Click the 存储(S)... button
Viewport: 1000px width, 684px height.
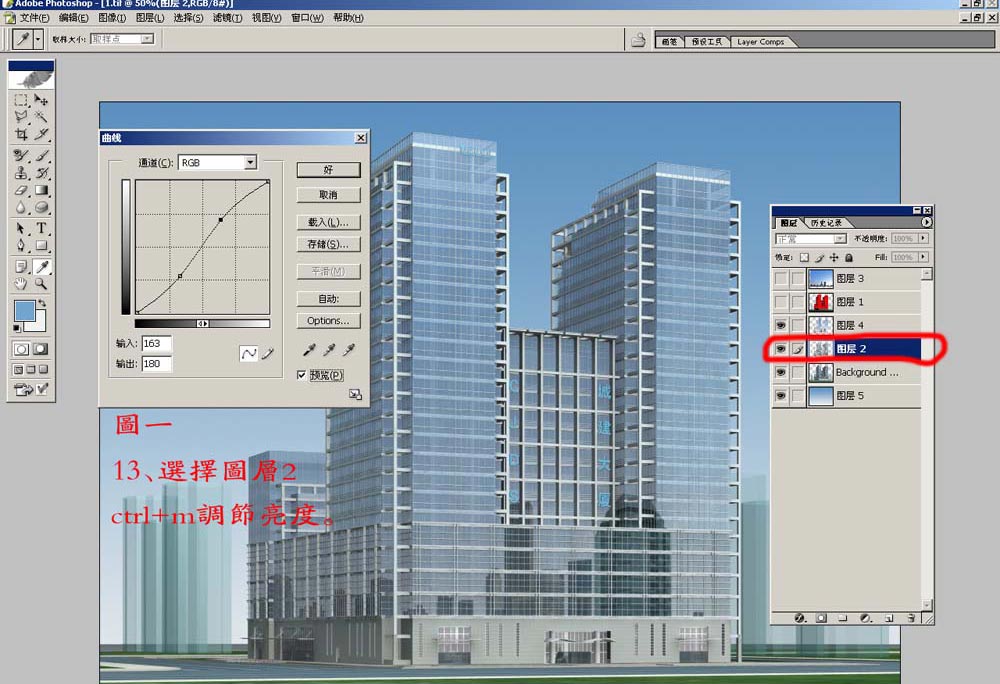pos(328,244)
